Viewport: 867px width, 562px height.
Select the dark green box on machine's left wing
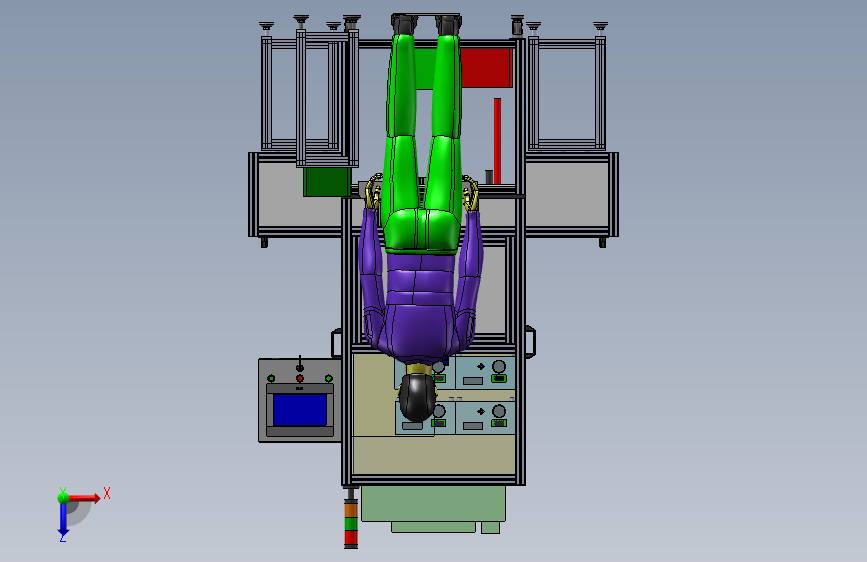[327, 182]
